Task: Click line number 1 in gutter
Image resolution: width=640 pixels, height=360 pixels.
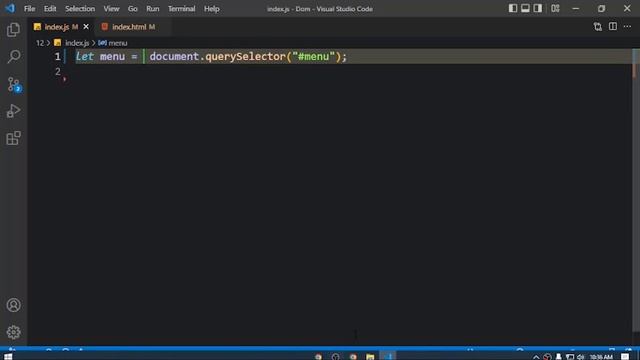Action: [58, 56]
